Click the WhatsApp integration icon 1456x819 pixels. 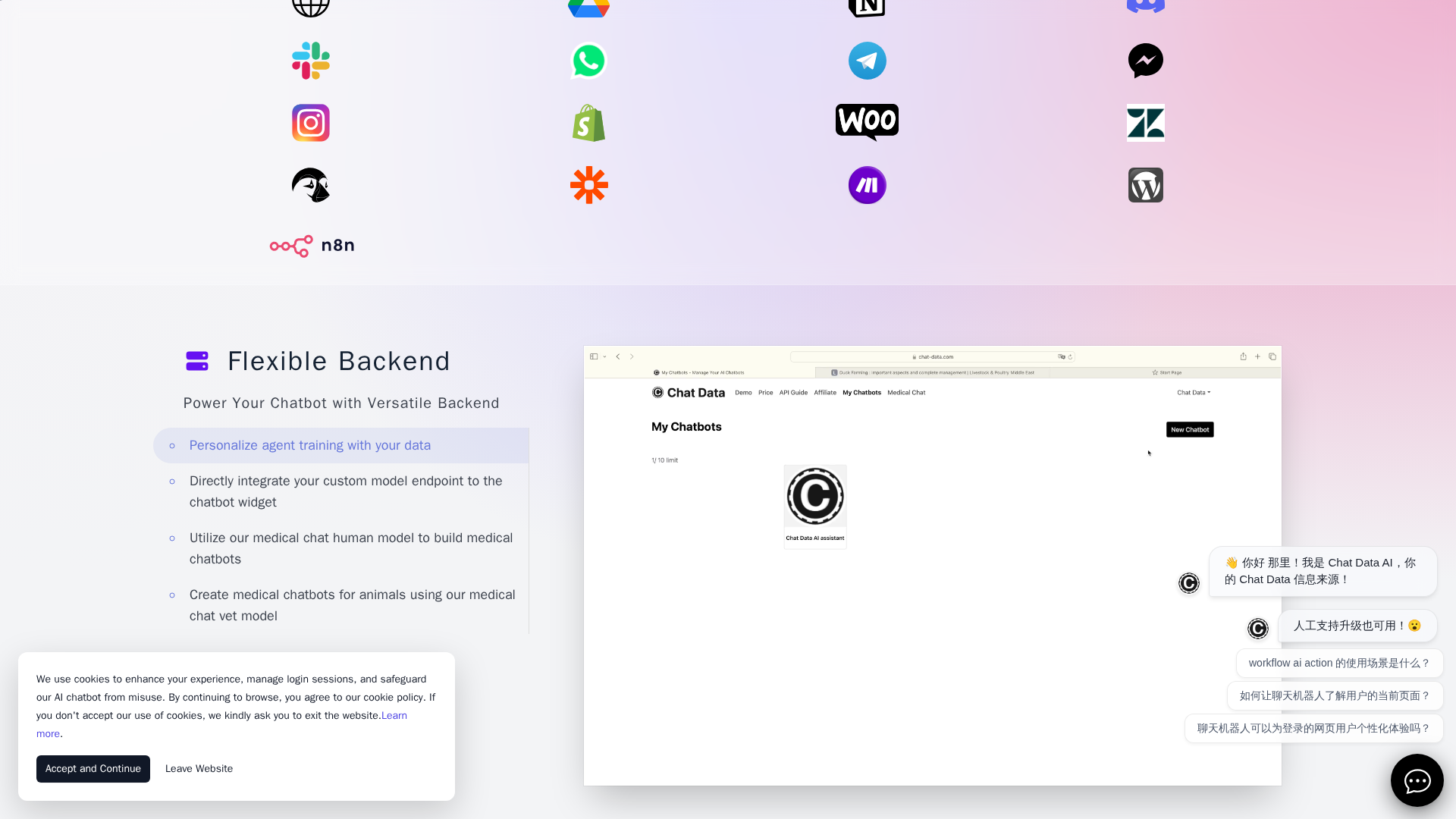point(588,61)
